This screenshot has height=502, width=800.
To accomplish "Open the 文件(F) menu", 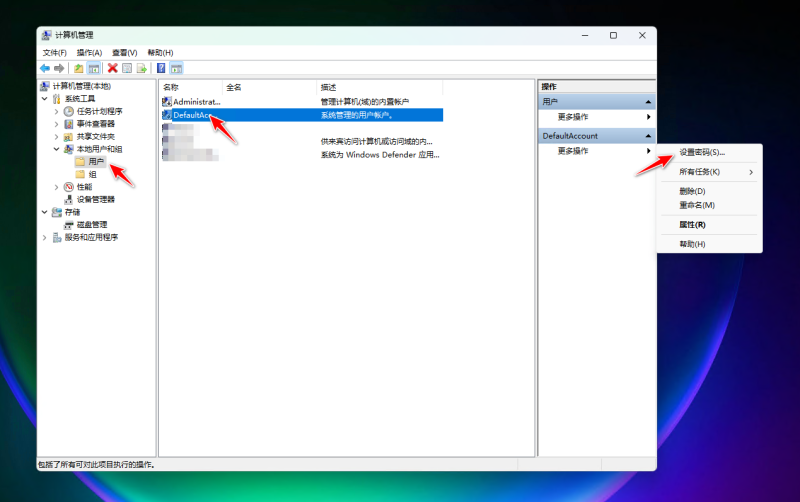I will tap(55, 53).
